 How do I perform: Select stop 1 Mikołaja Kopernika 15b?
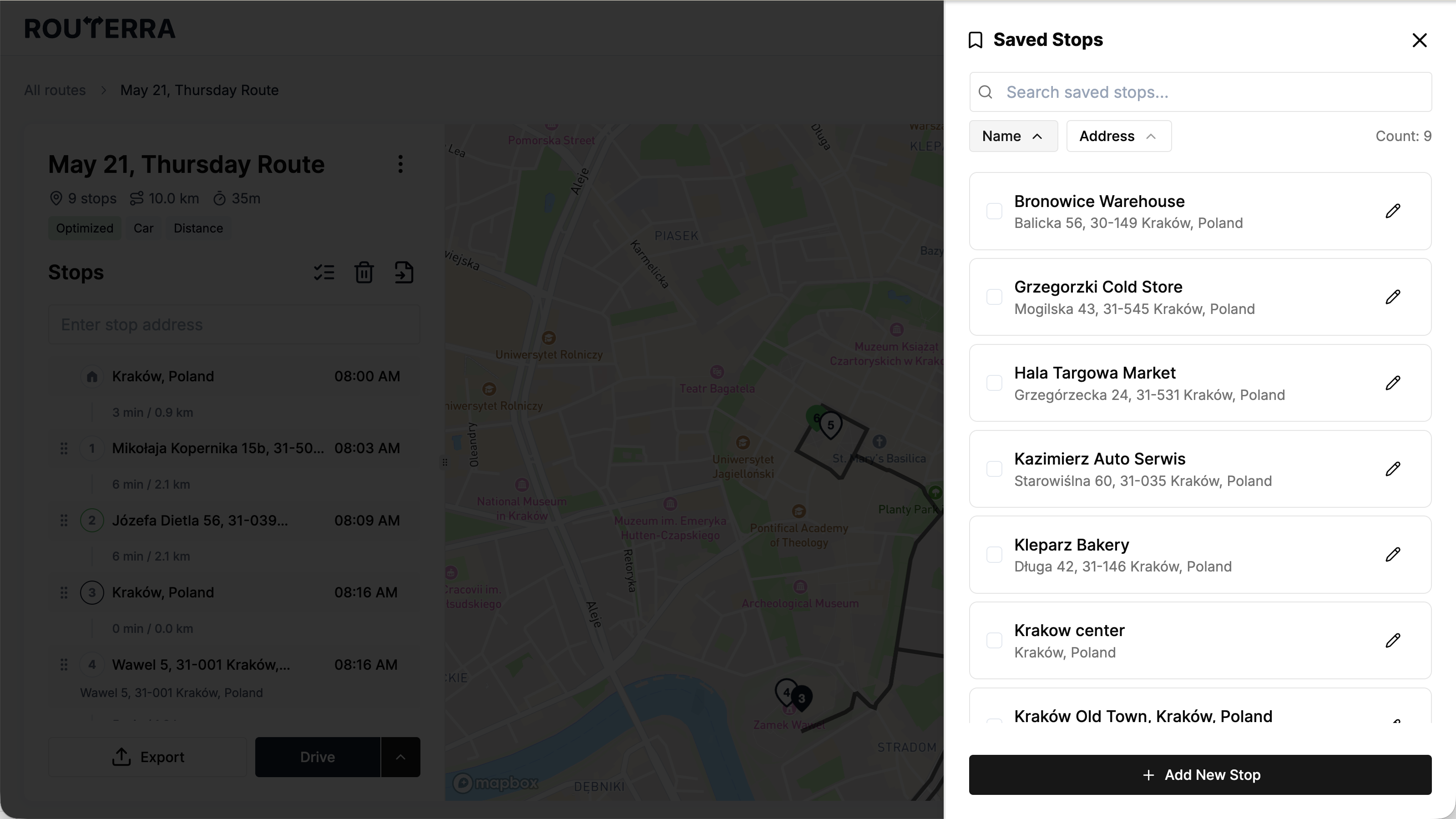[x=234, y=448]
